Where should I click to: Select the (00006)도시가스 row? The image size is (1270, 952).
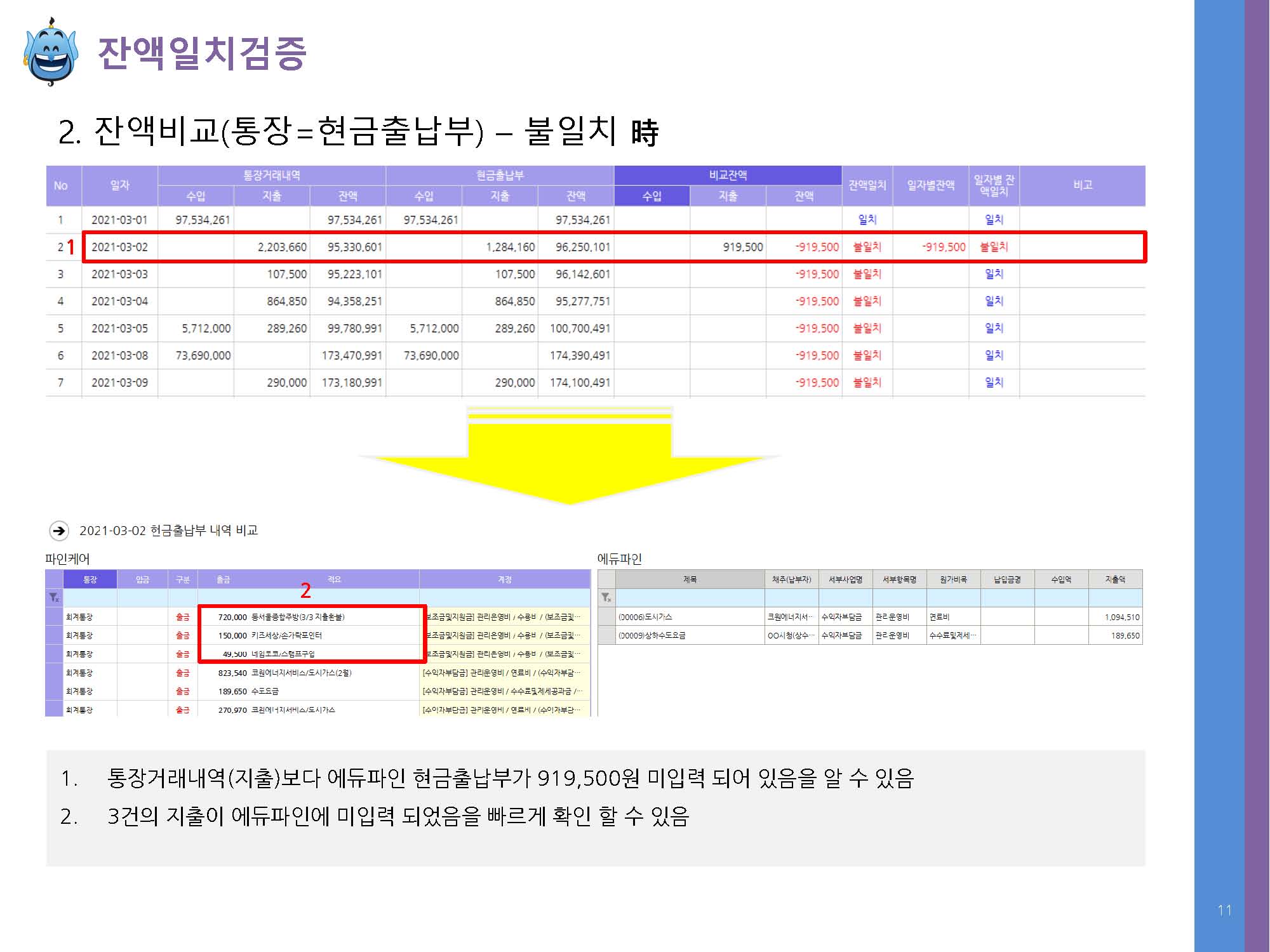point(646,617)
